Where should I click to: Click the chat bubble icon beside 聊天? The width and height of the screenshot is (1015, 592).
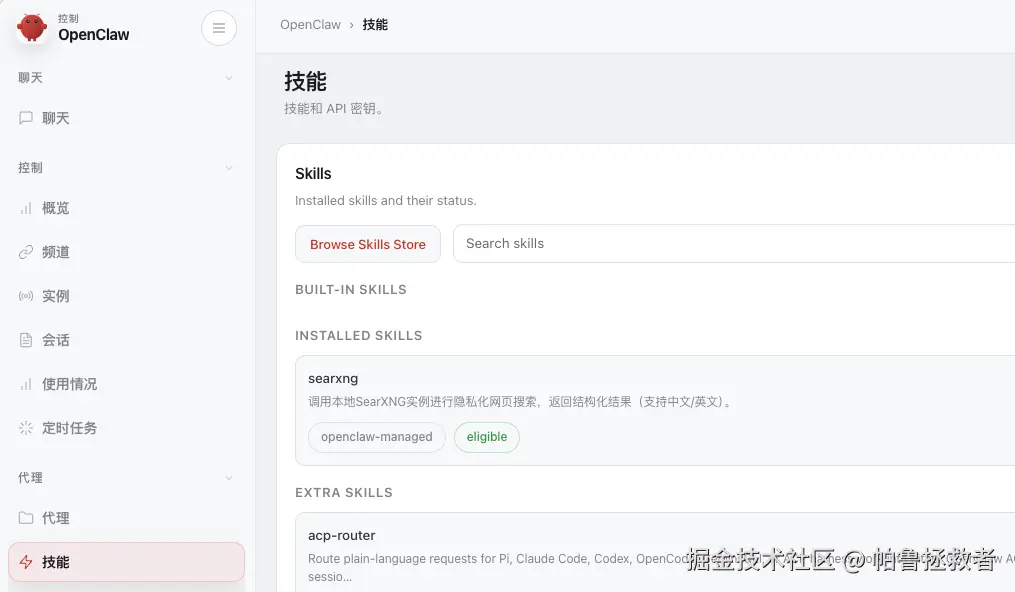[26, 118]
